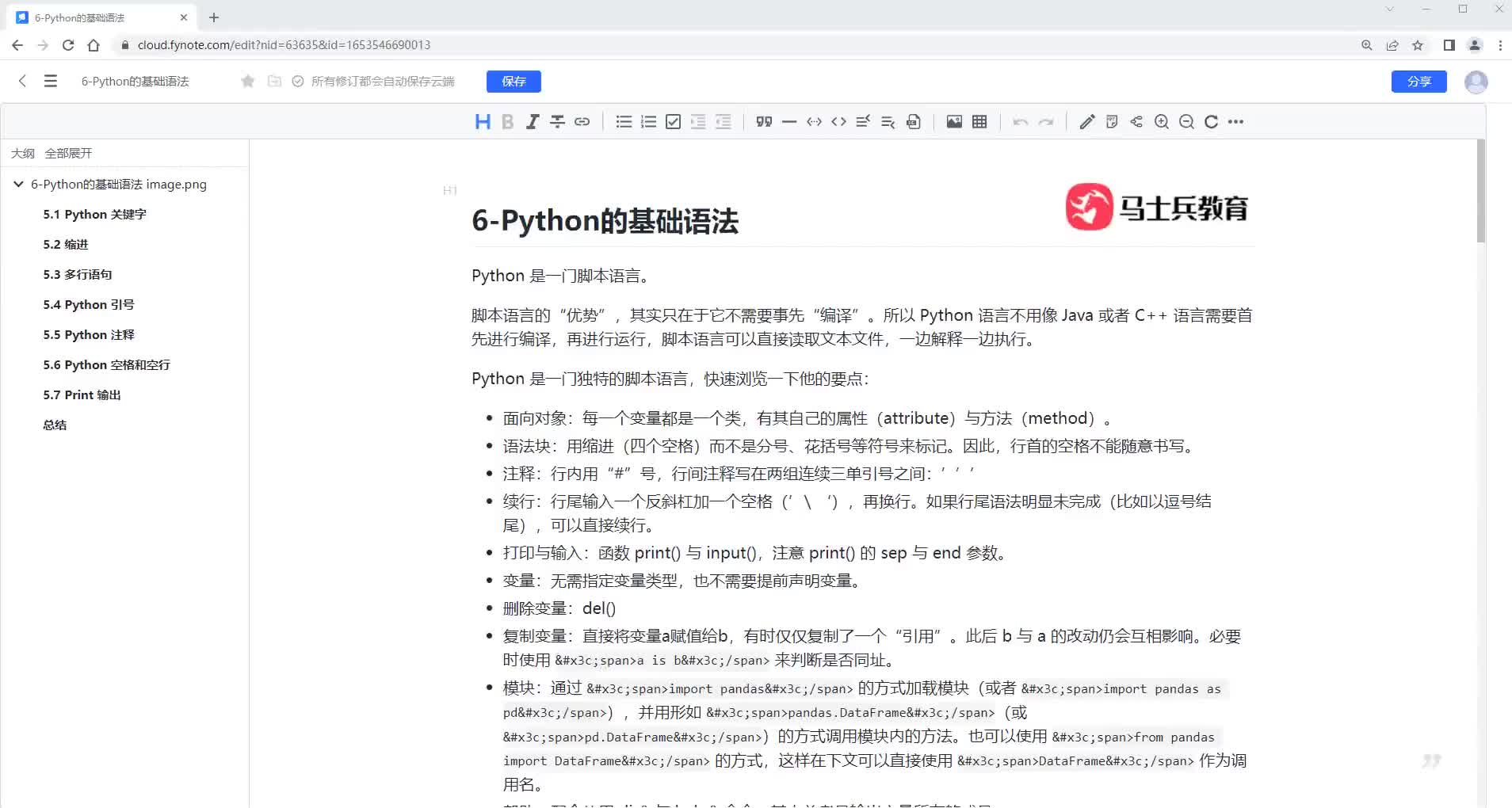Apply heading format with H icon
This screenshot has height=808, width=1512.
point(482,122)
